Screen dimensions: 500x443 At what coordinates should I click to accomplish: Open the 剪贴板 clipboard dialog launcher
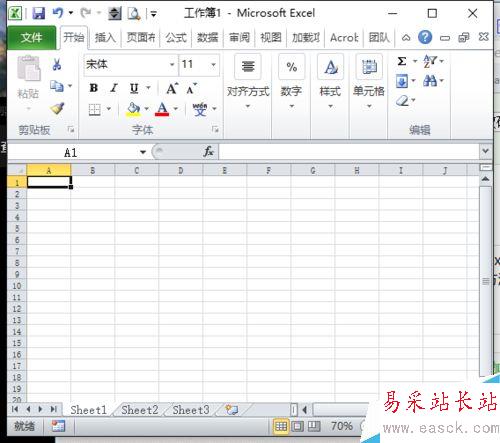[71, 129]
